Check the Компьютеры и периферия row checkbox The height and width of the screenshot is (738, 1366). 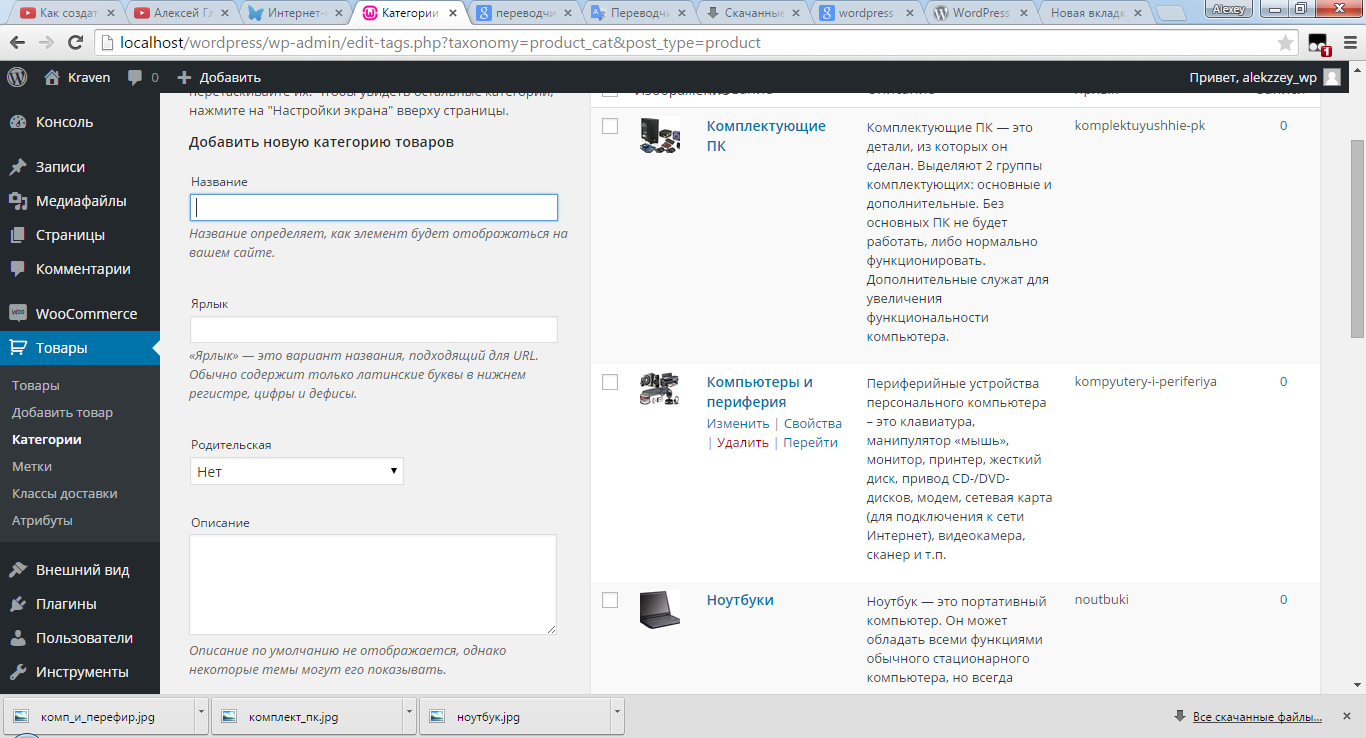(x=610, y=383)
